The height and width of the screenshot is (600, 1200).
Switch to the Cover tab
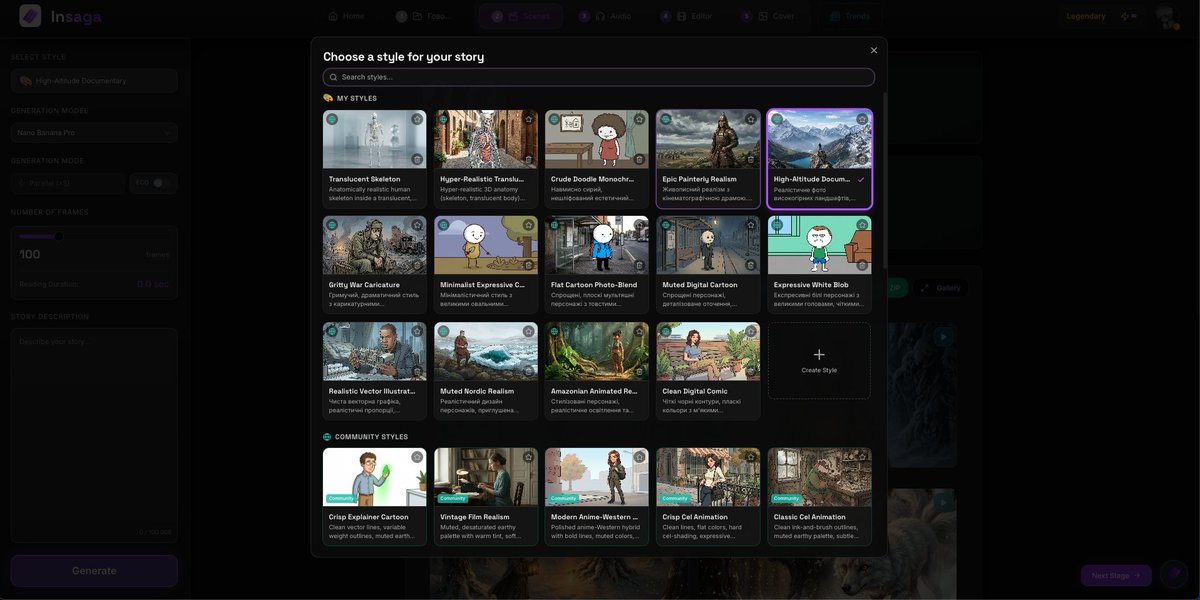pyautogui.click(x=768, y=16)
